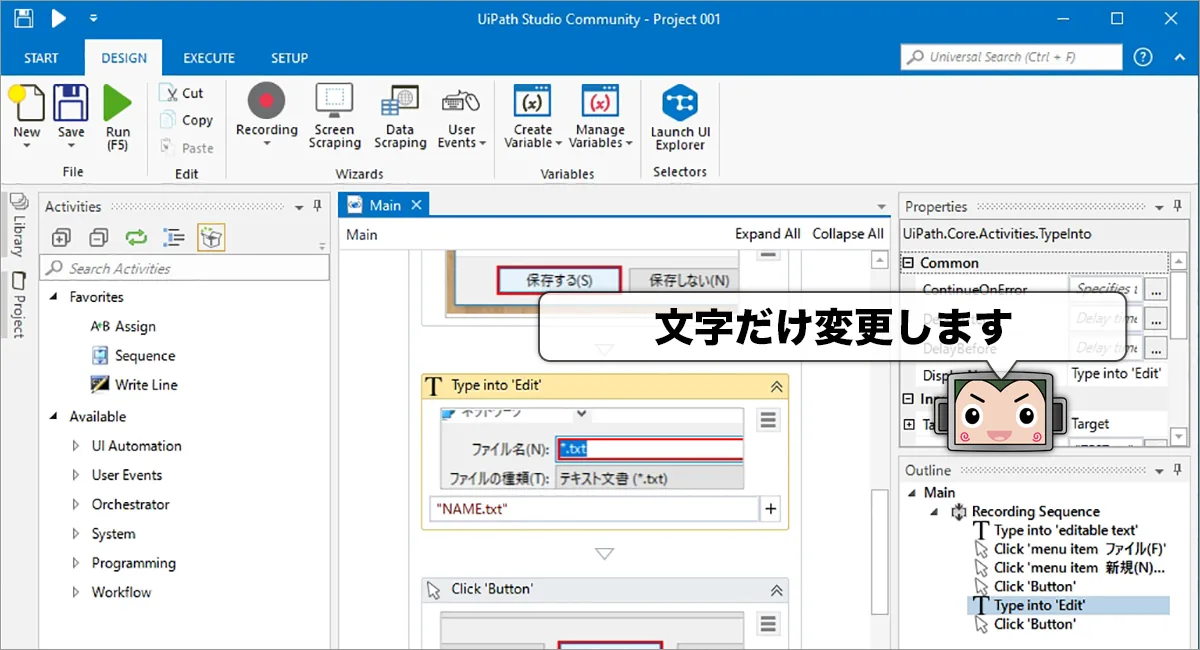This screenshot has height=650, width=1200.
Task: Click the run icon in title bar
Action: tap(58, 18)
